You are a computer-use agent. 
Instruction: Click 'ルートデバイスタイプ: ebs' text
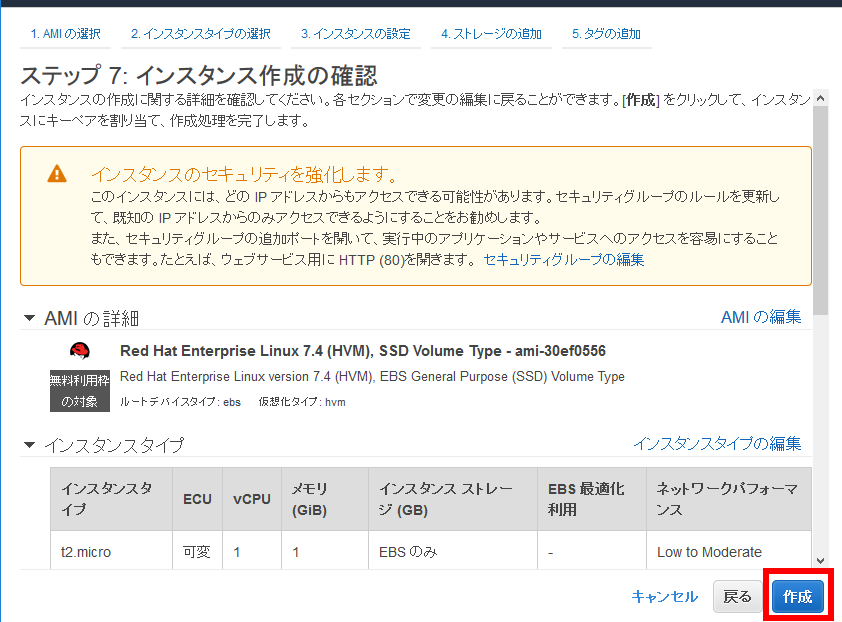(x=180, y=402)
